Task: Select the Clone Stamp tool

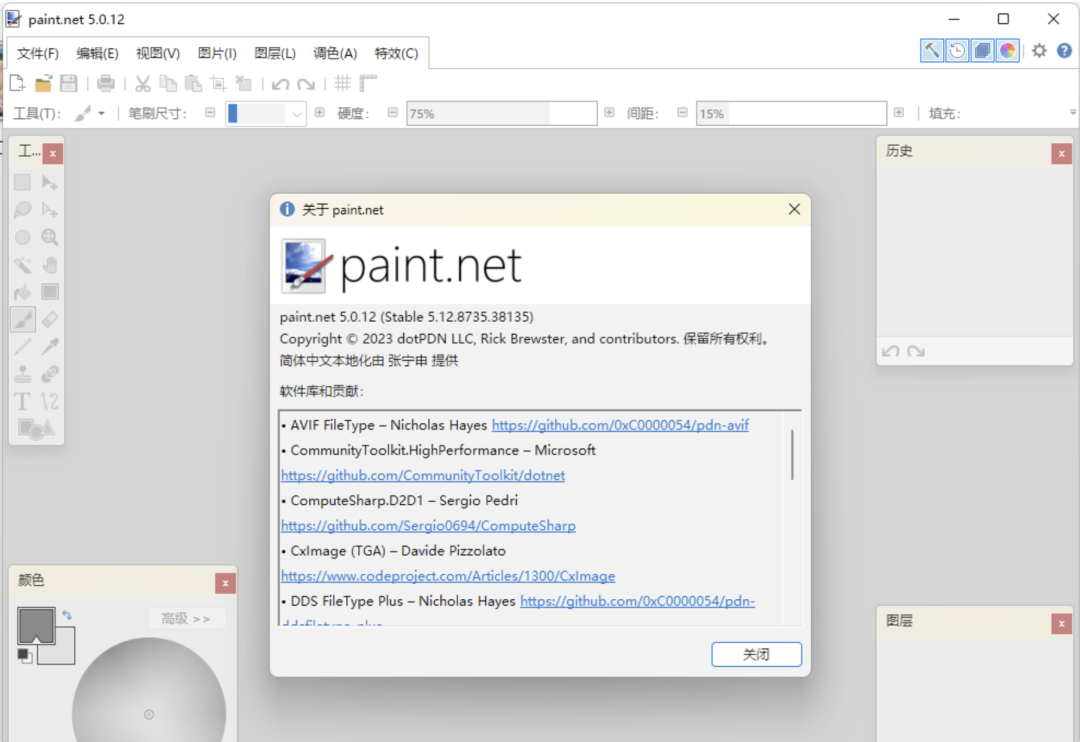Action: coord(22,374)
